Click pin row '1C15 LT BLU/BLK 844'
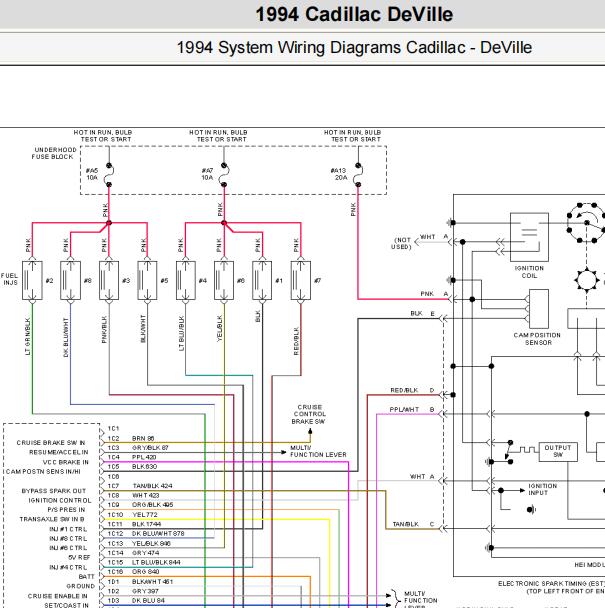Screen dimensions: 605x608 pos(144,562)
